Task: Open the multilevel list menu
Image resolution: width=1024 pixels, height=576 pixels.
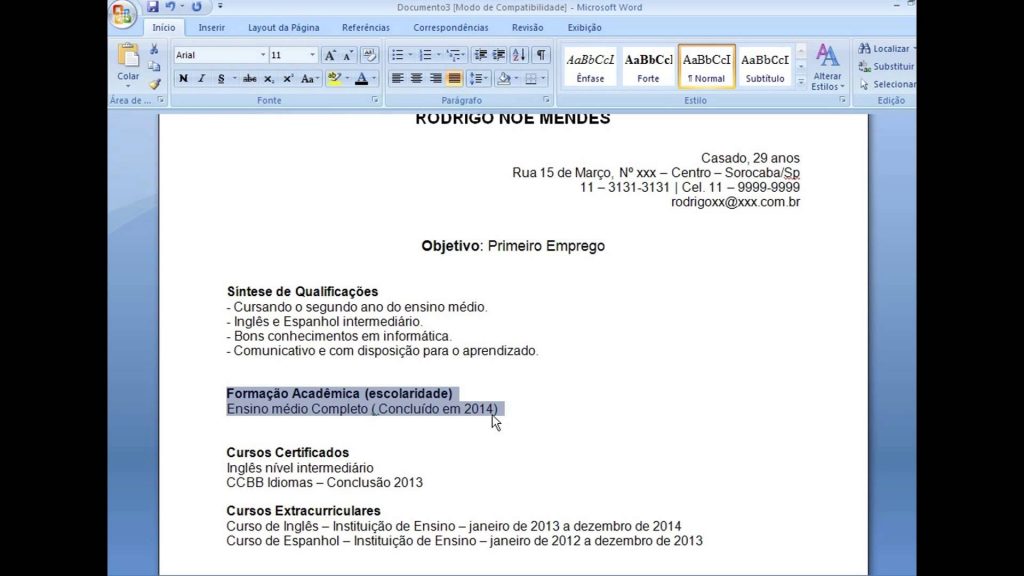Action: (x=455, y=55)
